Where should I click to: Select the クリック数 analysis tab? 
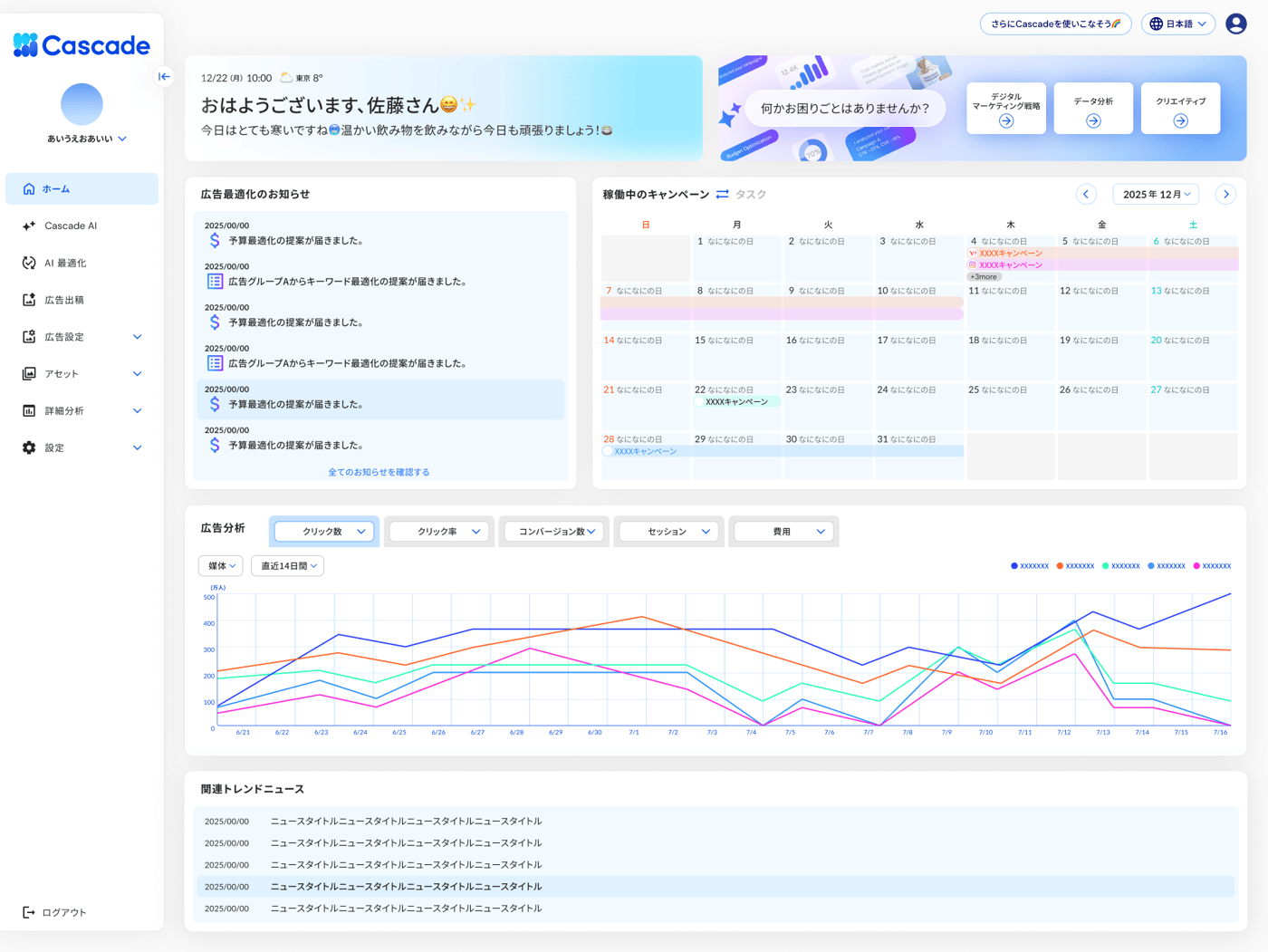(325, 532)
